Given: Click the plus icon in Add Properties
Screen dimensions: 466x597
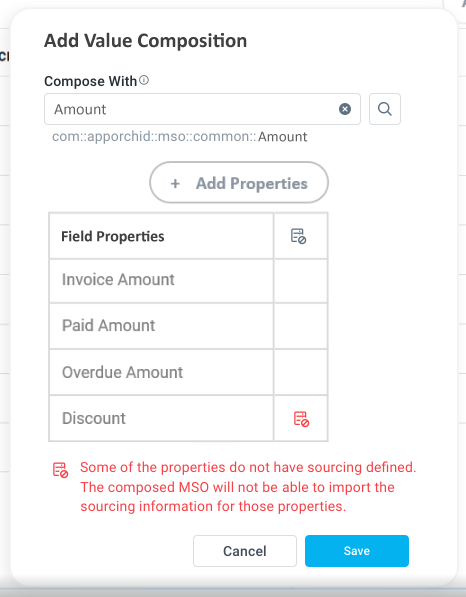Looking at the screenshot, I should pos(175,184).
